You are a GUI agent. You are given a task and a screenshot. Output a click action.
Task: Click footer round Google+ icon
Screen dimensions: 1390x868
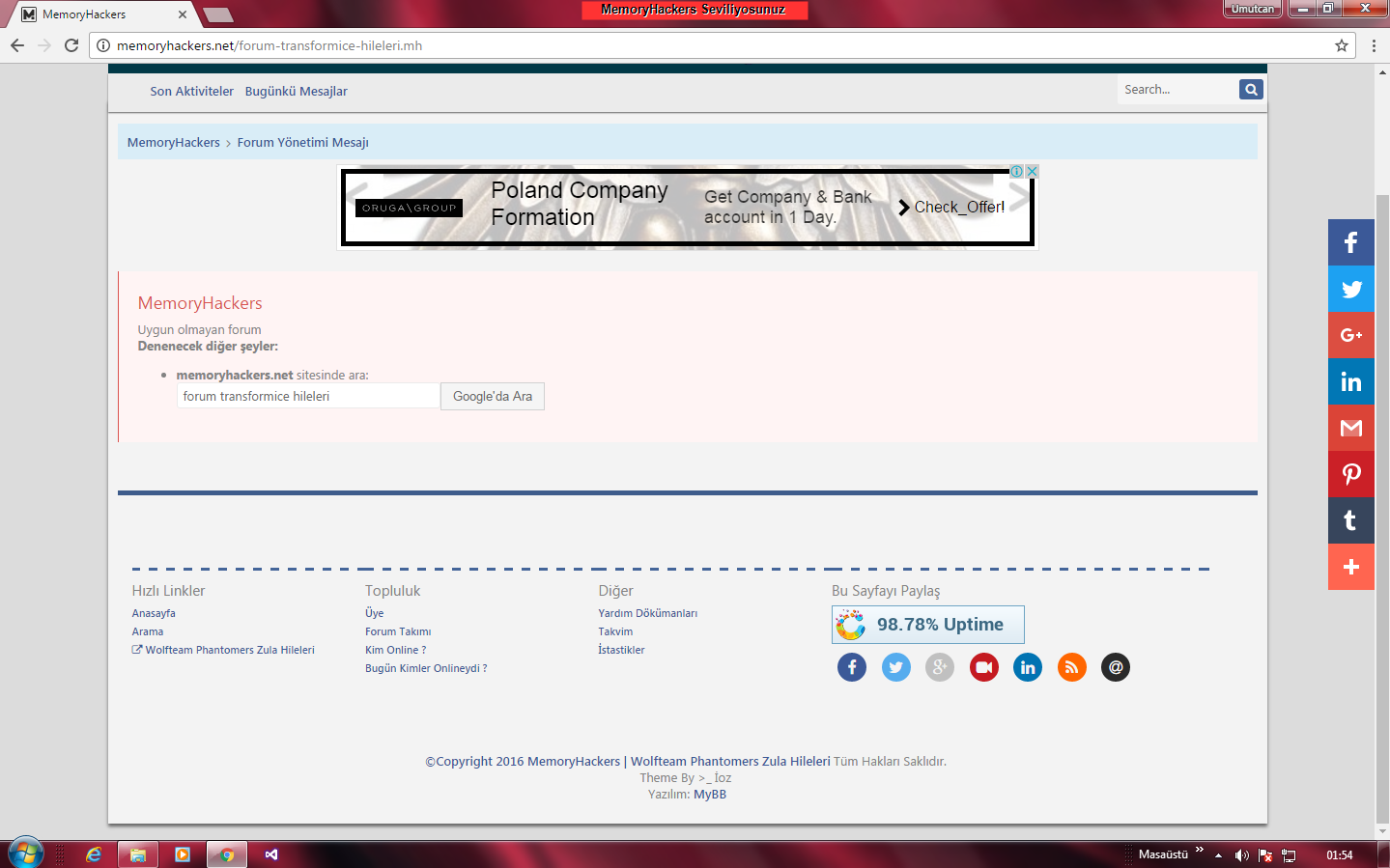pos(940,667)
